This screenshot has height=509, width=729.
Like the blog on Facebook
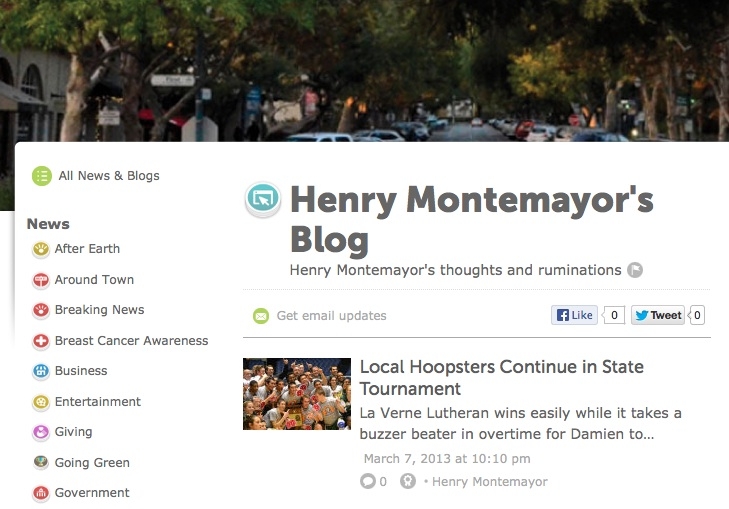(574, 315)
